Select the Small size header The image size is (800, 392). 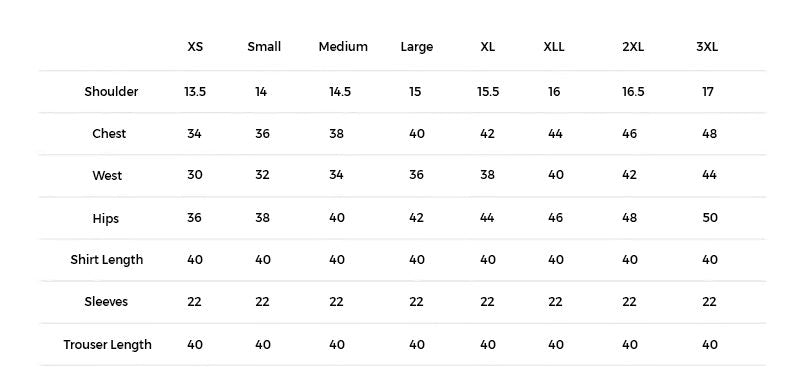264,46
